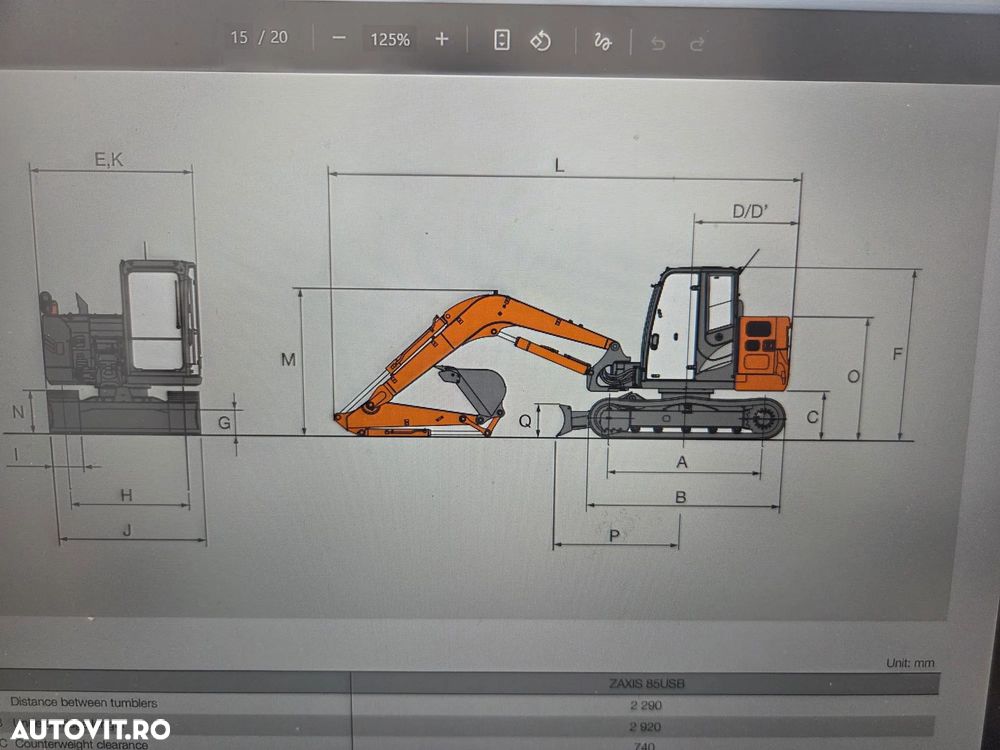Click the G dimension label
The image size is (1000, 750).
point(224,423)
